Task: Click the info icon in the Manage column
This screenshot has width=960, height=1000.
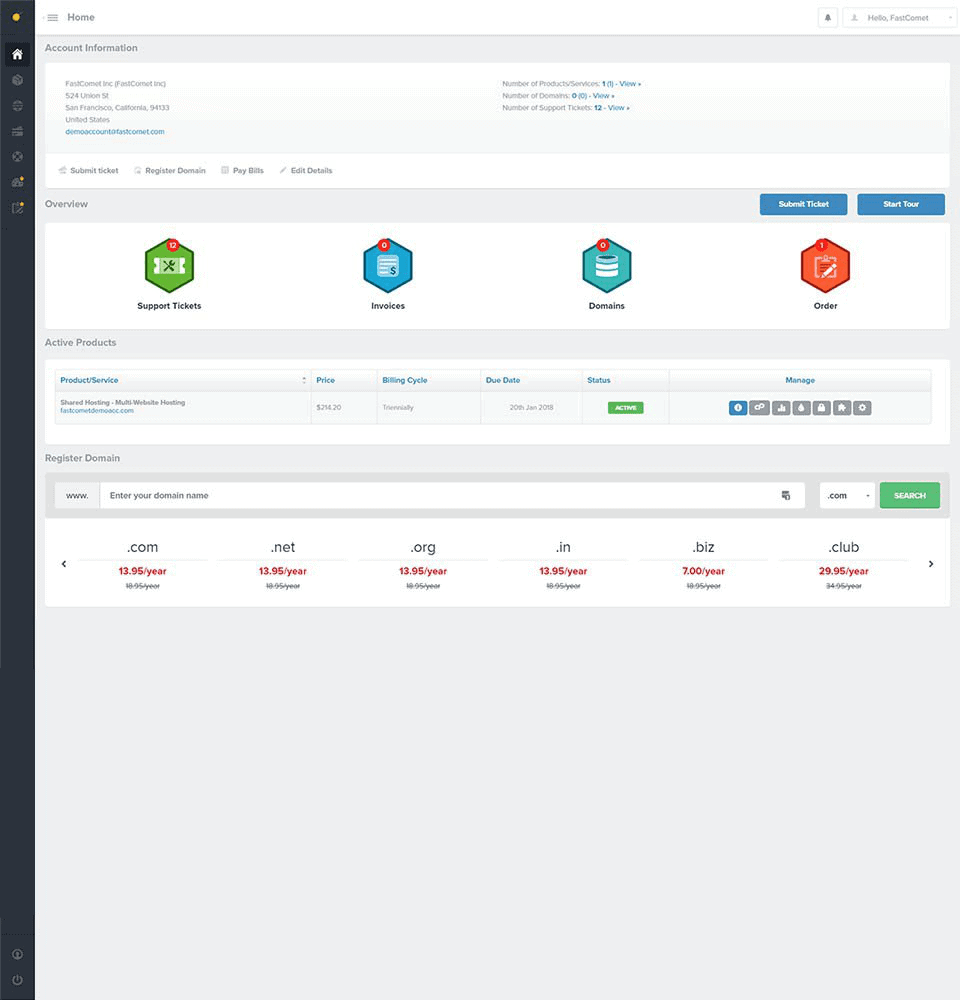Action: (x=738, y=408)
